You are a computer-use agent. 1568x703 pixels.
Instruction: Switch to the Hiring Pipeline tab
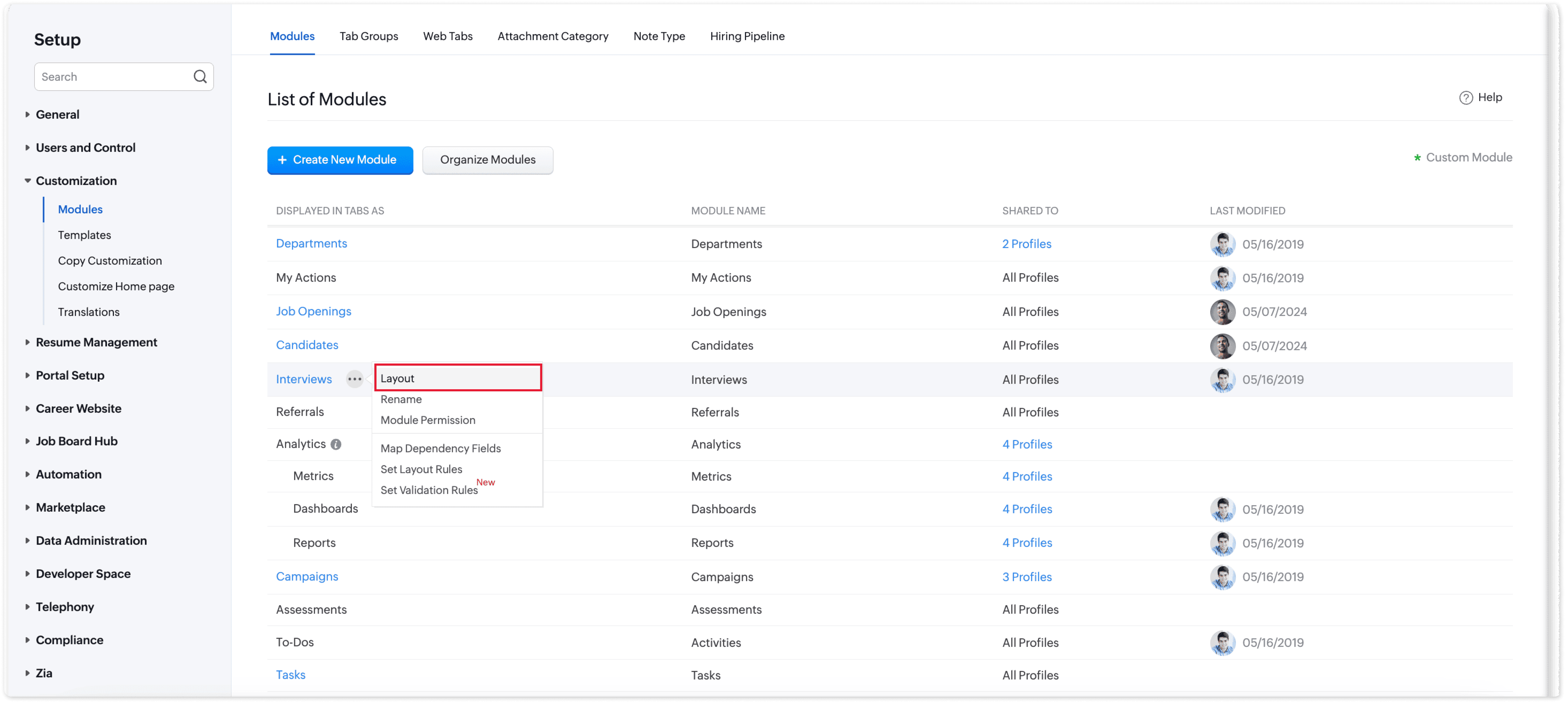747,36
